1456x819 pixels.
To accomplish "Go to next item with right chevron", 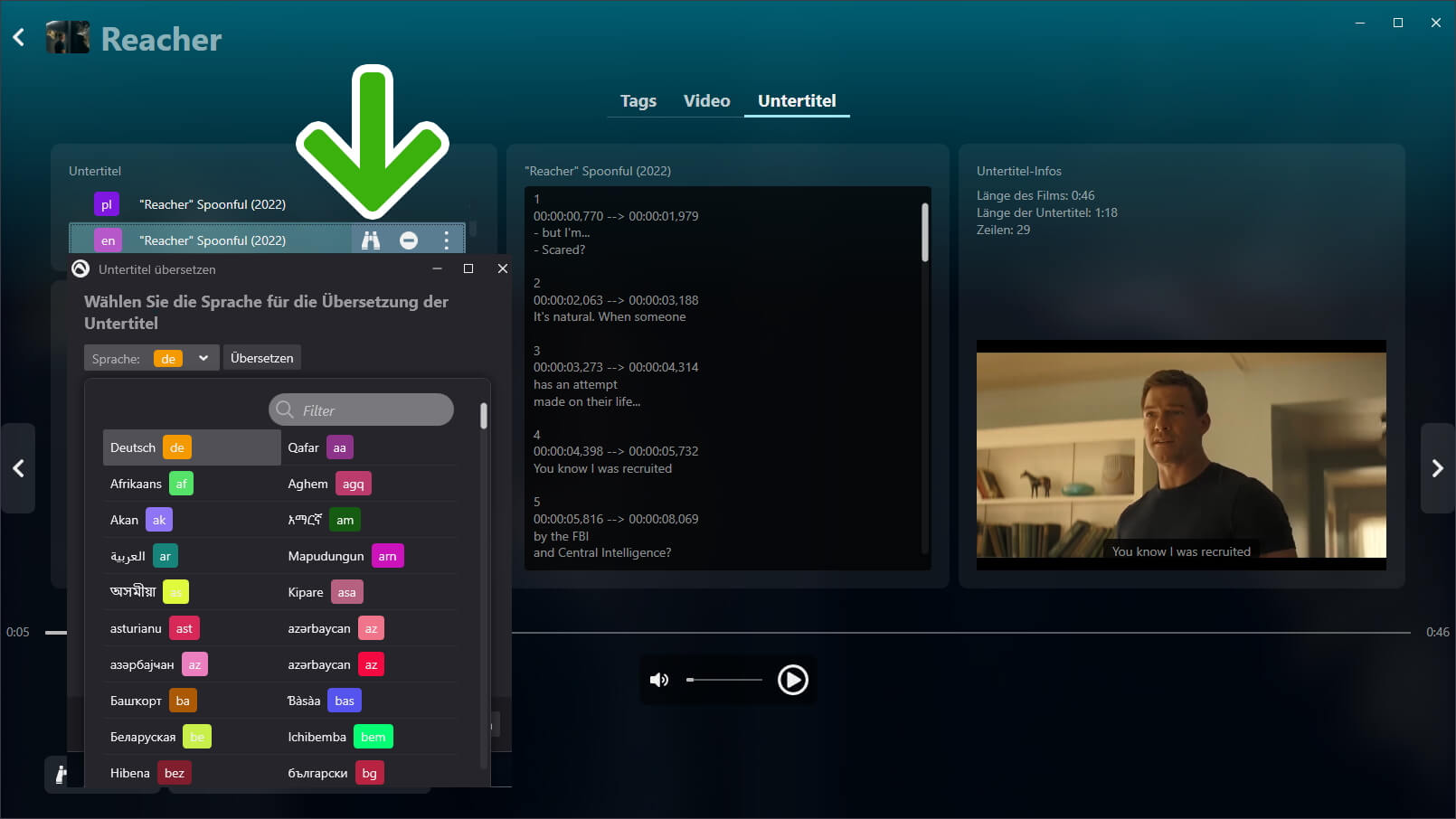I will 1437,468.
